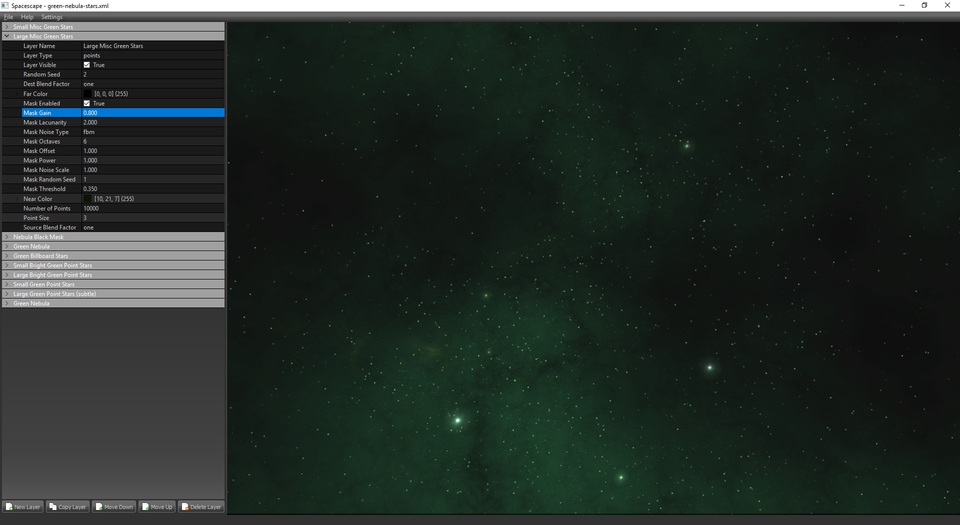Expand the Nebula Black Mask layer
Image resolution: width=960 pixels, height=525 pixels.
[x=7, y=237]
